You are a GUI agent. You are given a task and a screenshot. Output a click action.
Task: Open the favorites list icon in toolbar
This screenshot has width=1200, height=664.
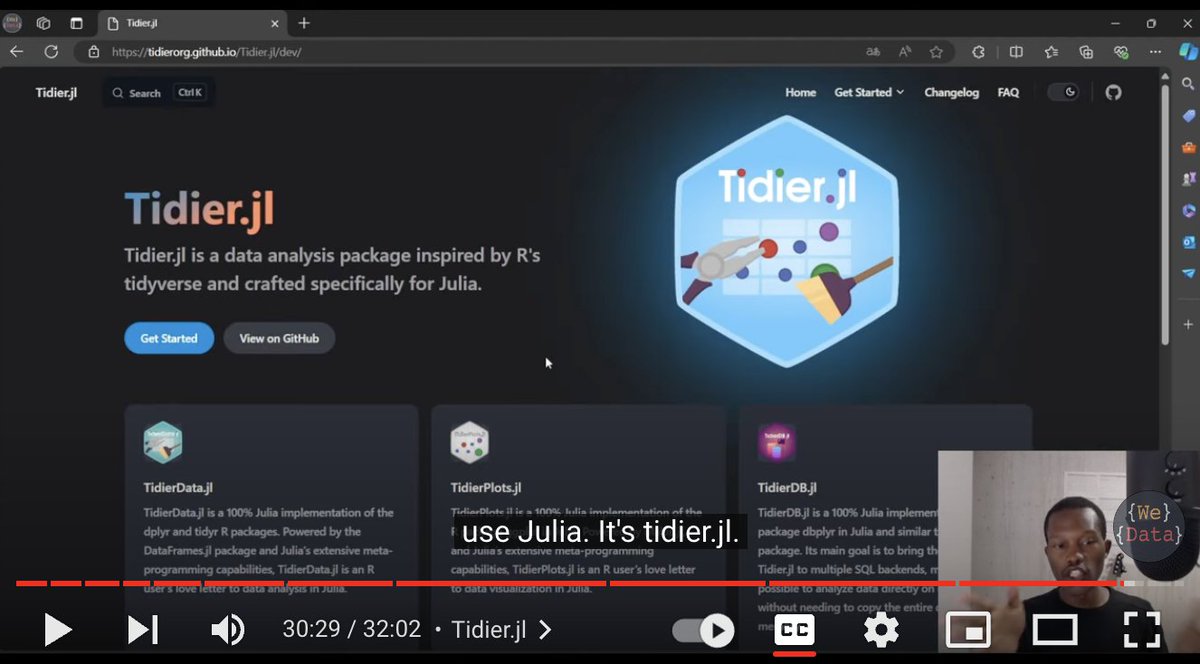click(x=1051, y=52)
